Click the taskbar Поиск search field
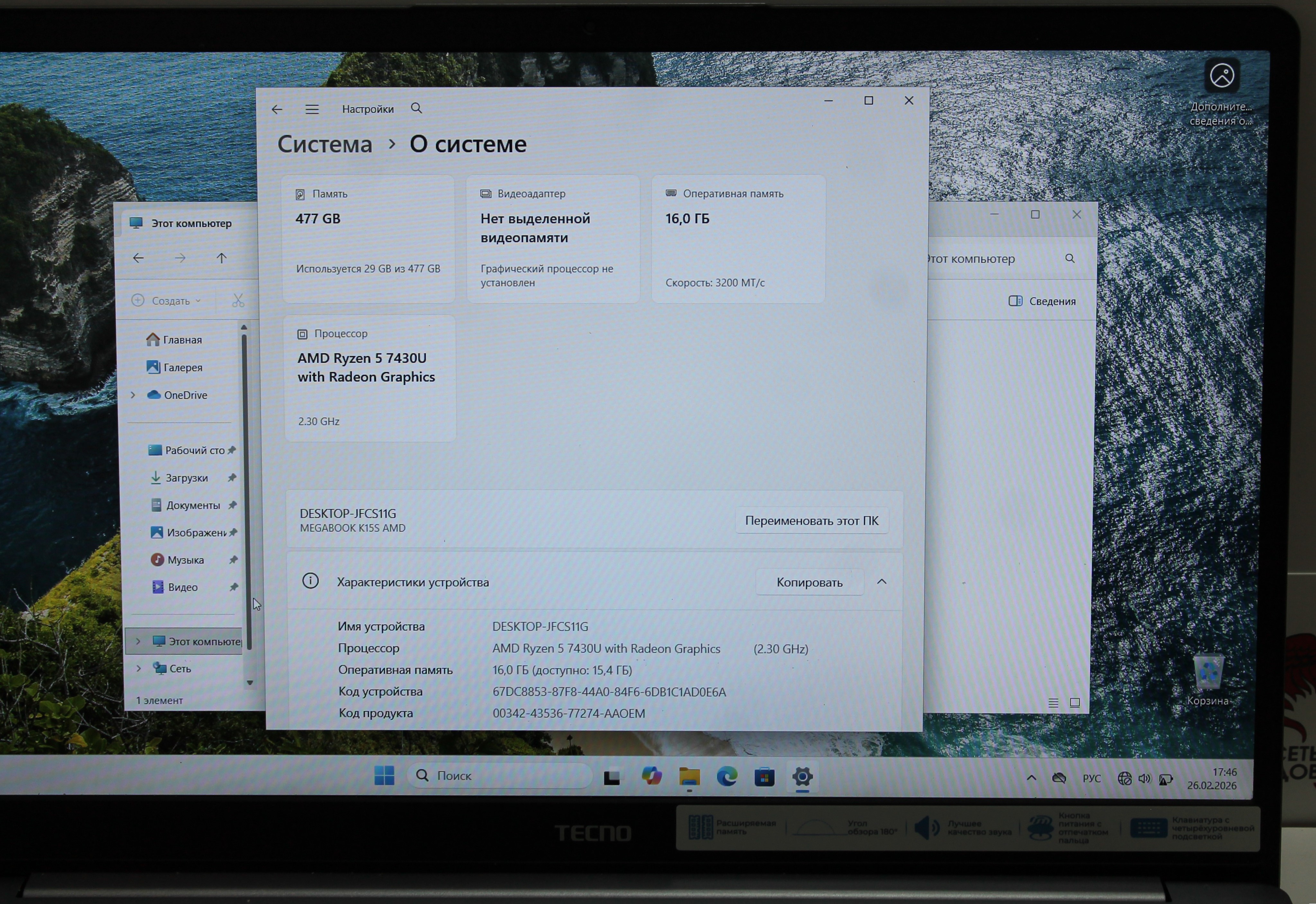Viewport: 1316px width, 904px height. [x=498, y=775]
